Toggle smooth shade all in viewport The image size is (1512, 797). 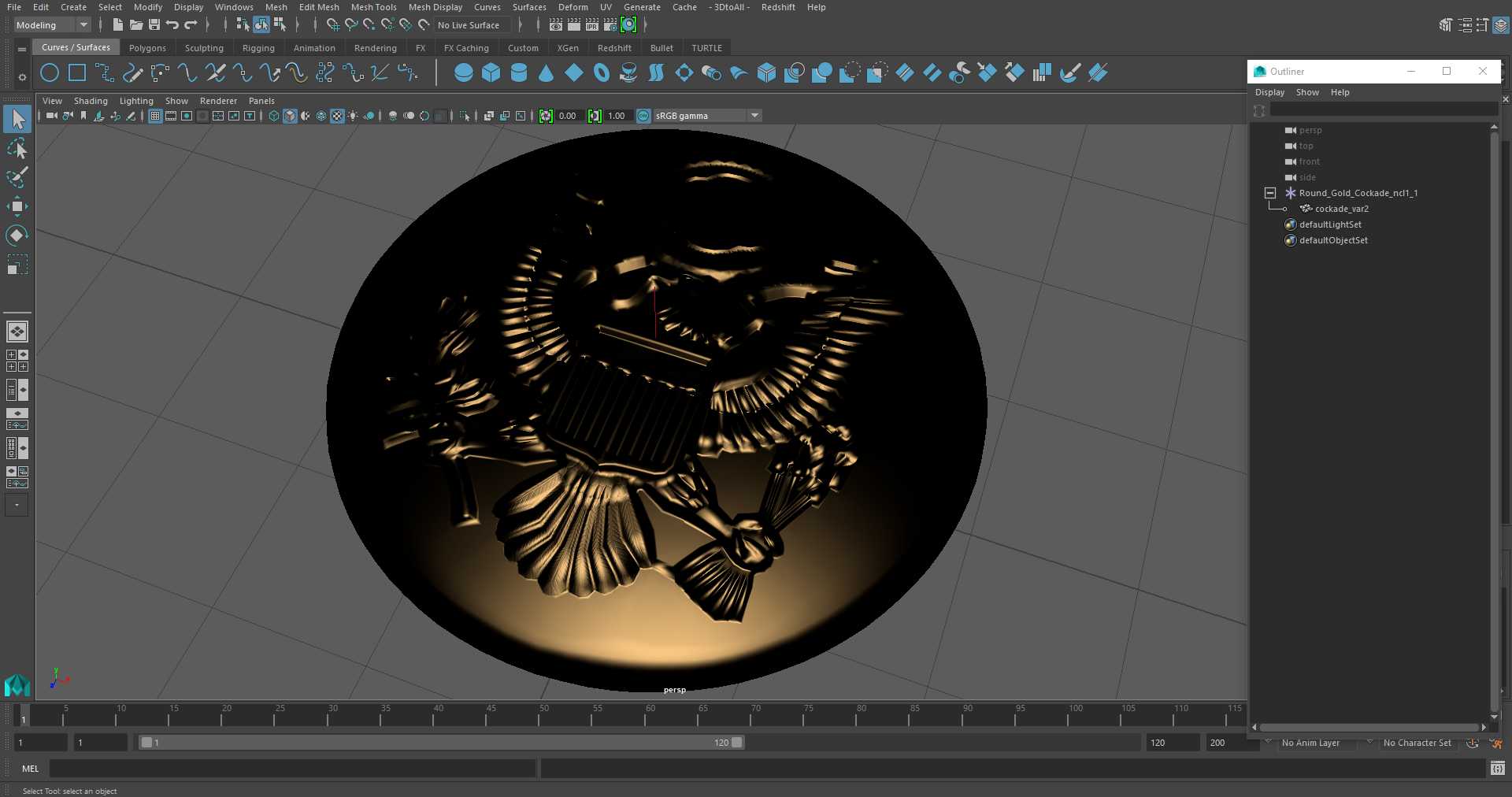click(290, 116)
